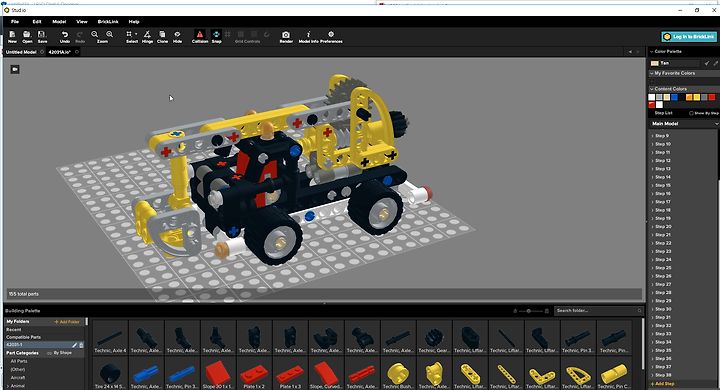Switch to the Untitled Model tab
This screenshot has width=720, height=390.
21,52
